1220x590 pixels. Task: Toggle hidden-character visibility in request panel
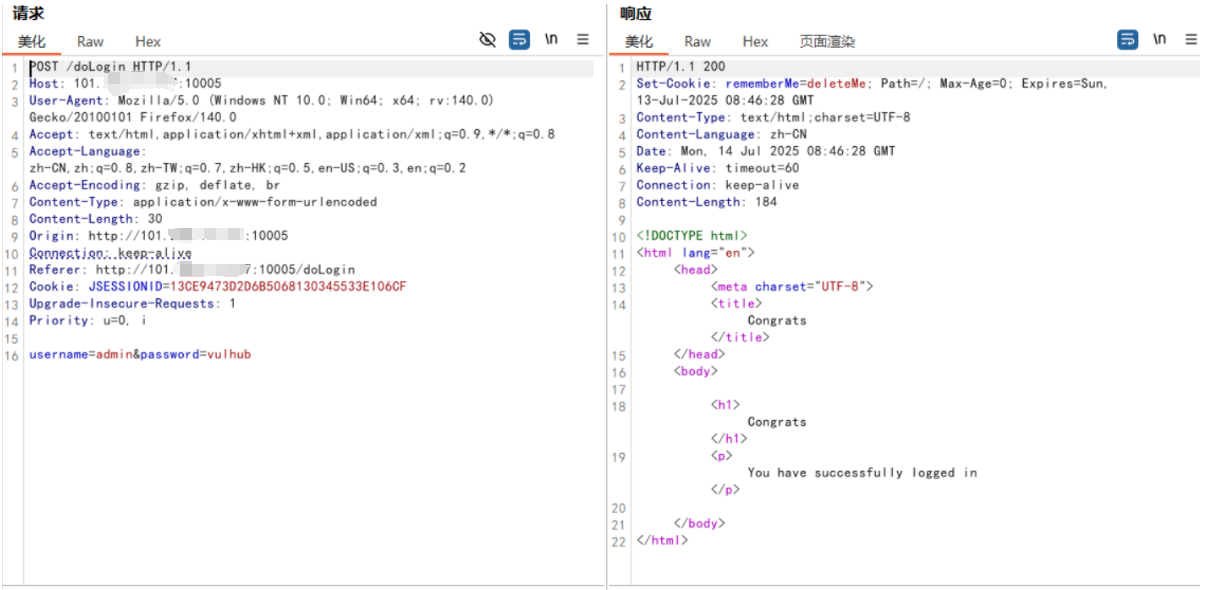click(488, 40)
